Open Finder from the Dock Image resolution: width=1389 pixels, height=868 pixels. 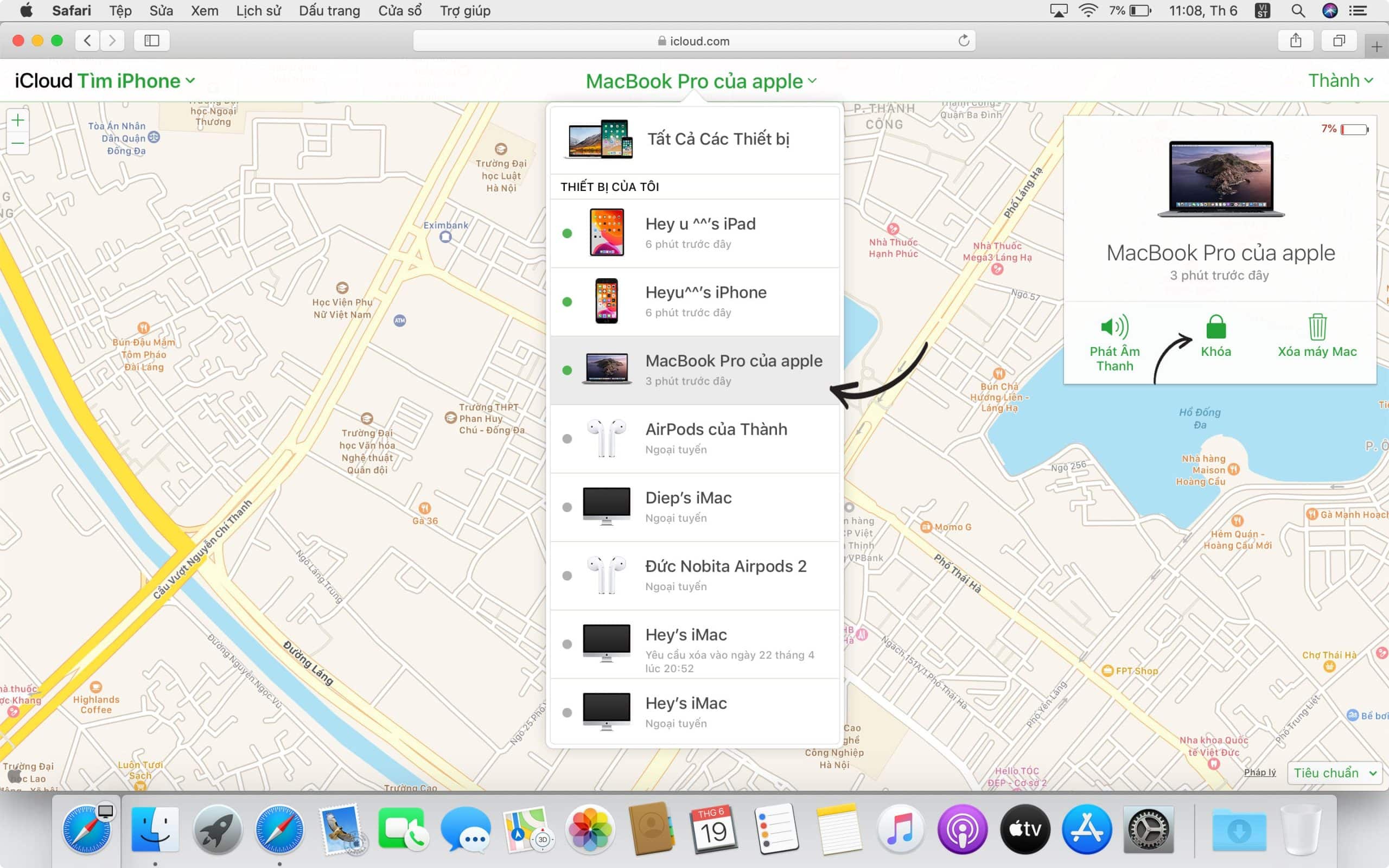155,829
